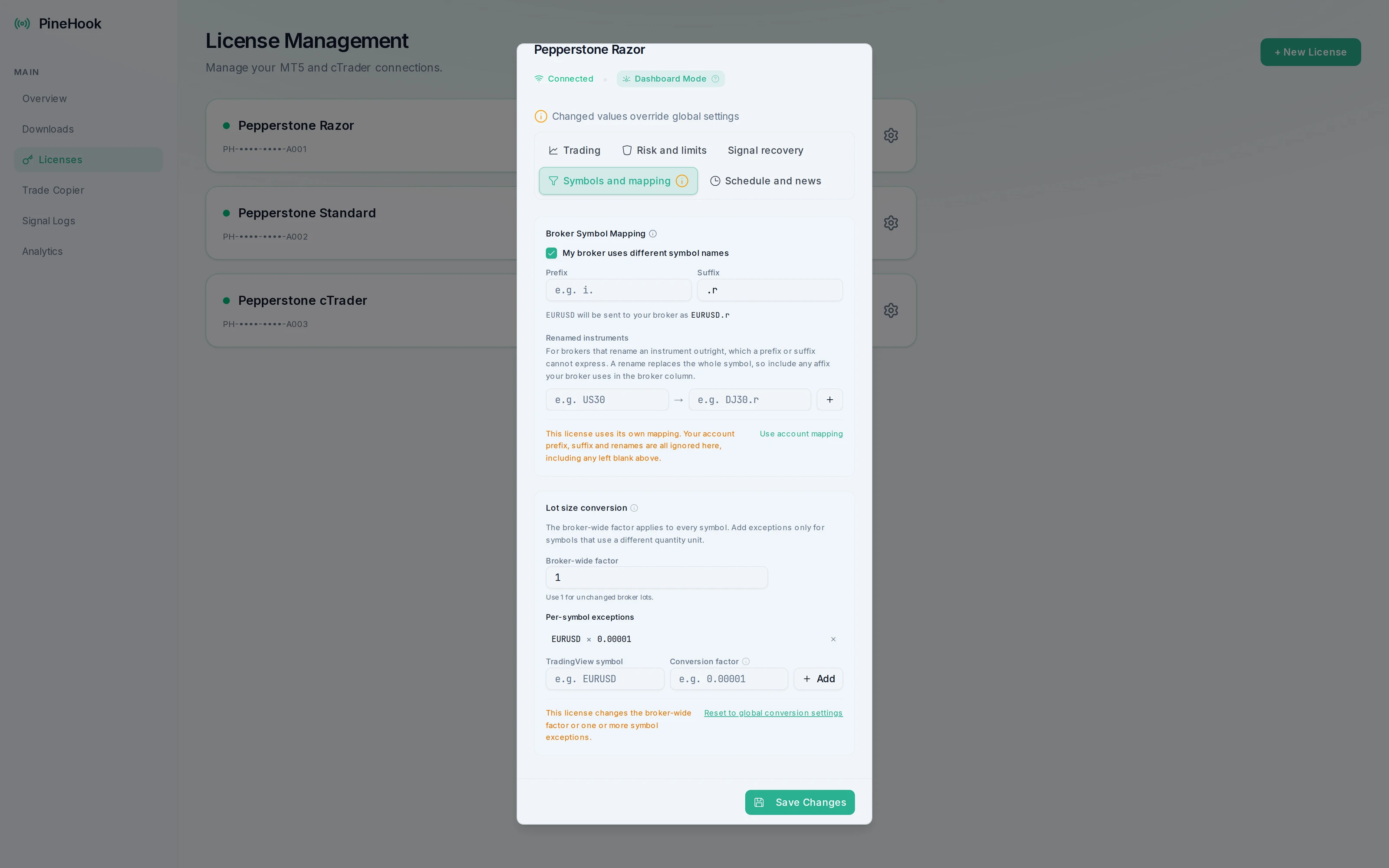Screen dimensions: 1389x868
Task: Click Lot size conversion info icon
Action: pyautogui.click(x=634, y=508)
